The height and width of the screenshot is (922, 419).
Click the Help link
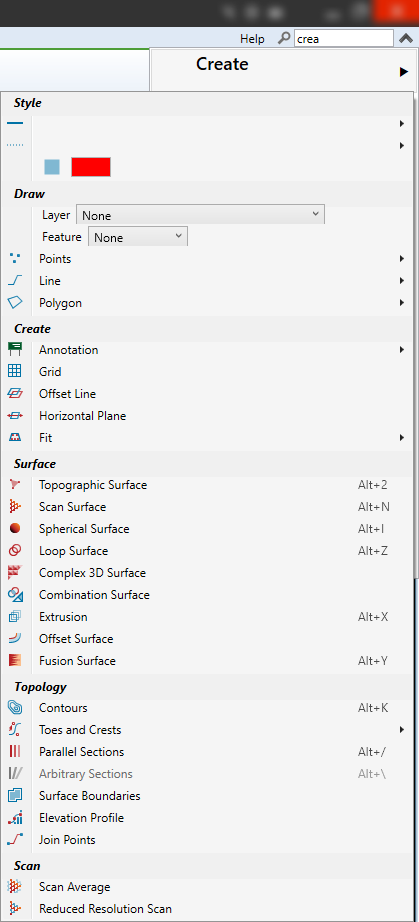point(252,39)
